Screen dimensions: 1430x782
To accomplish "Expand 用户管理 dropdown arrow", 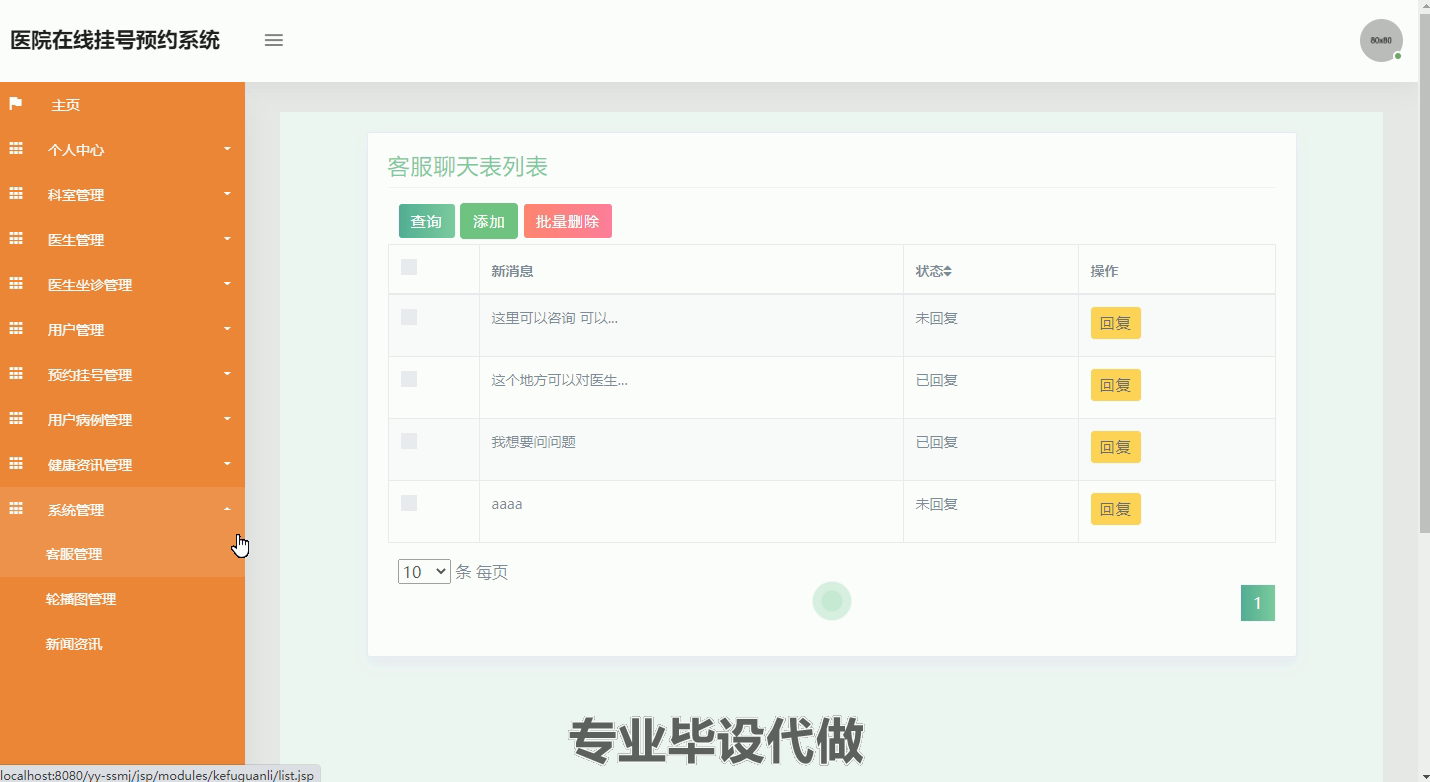I will coord(227,329).
